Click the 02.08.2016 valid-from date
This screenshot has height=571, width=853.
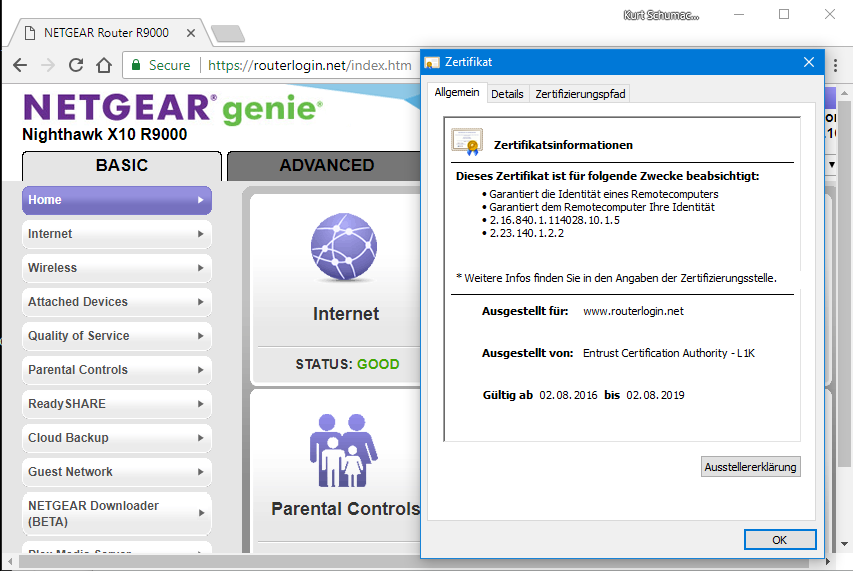coord(568,395)
